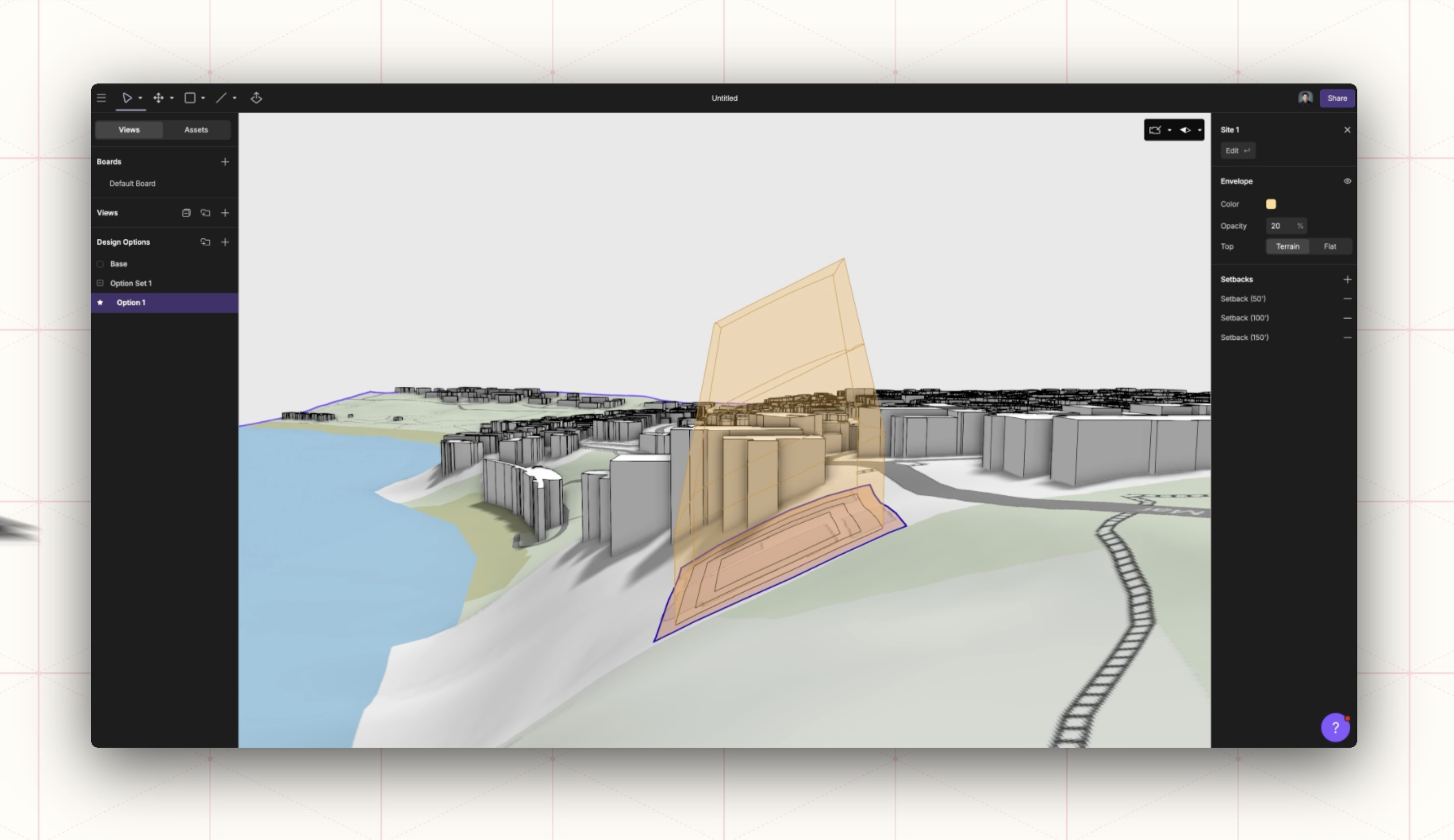Set envelope Top to Flat

(x=1330, y=247)
